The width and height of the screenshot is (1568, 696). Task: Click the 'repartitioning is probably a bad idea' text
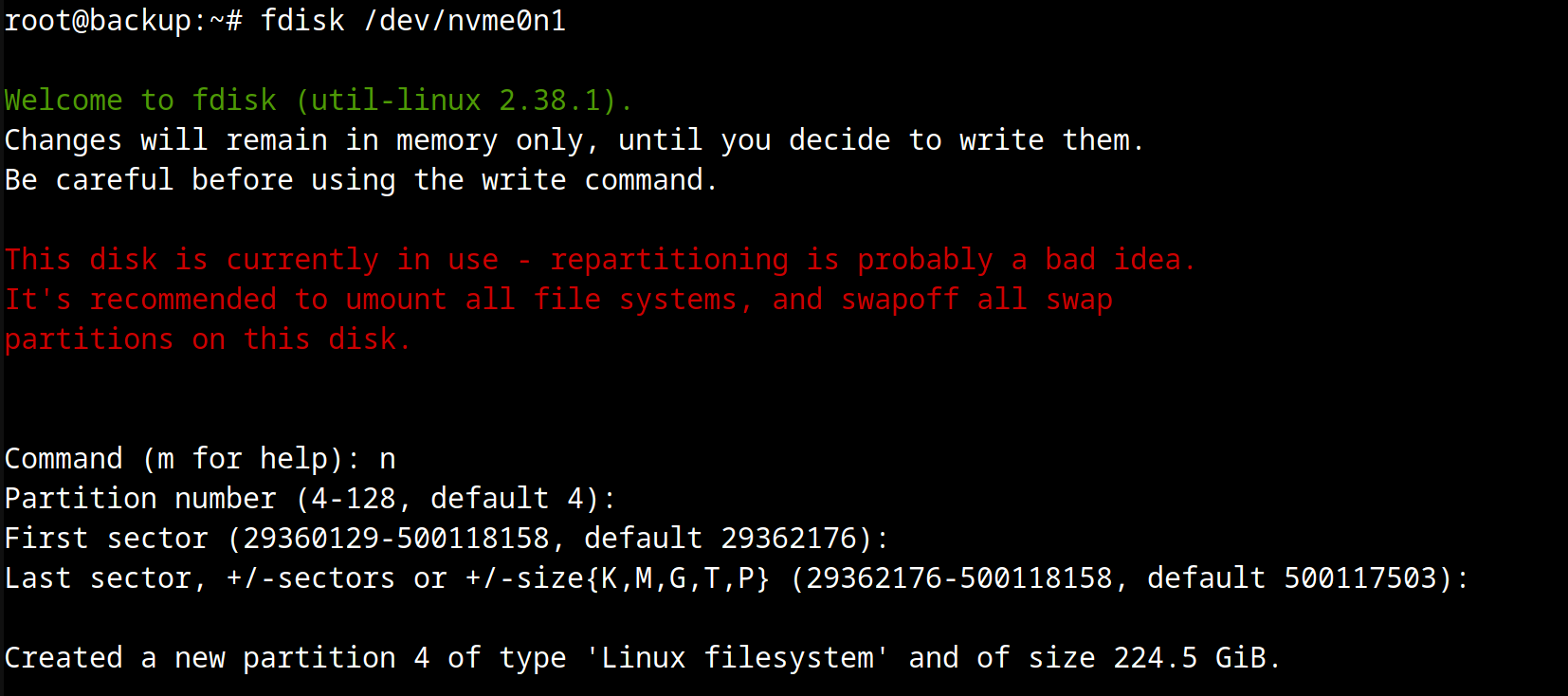pyautogui.click(x=873, y=260)
